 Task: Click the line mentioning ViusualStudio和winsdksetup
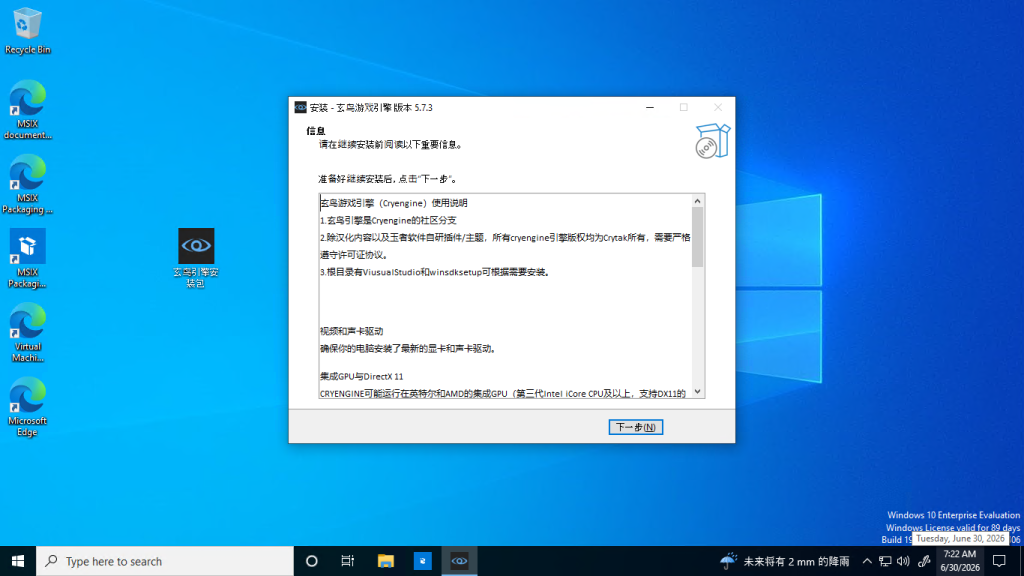[x=435, y=272]
